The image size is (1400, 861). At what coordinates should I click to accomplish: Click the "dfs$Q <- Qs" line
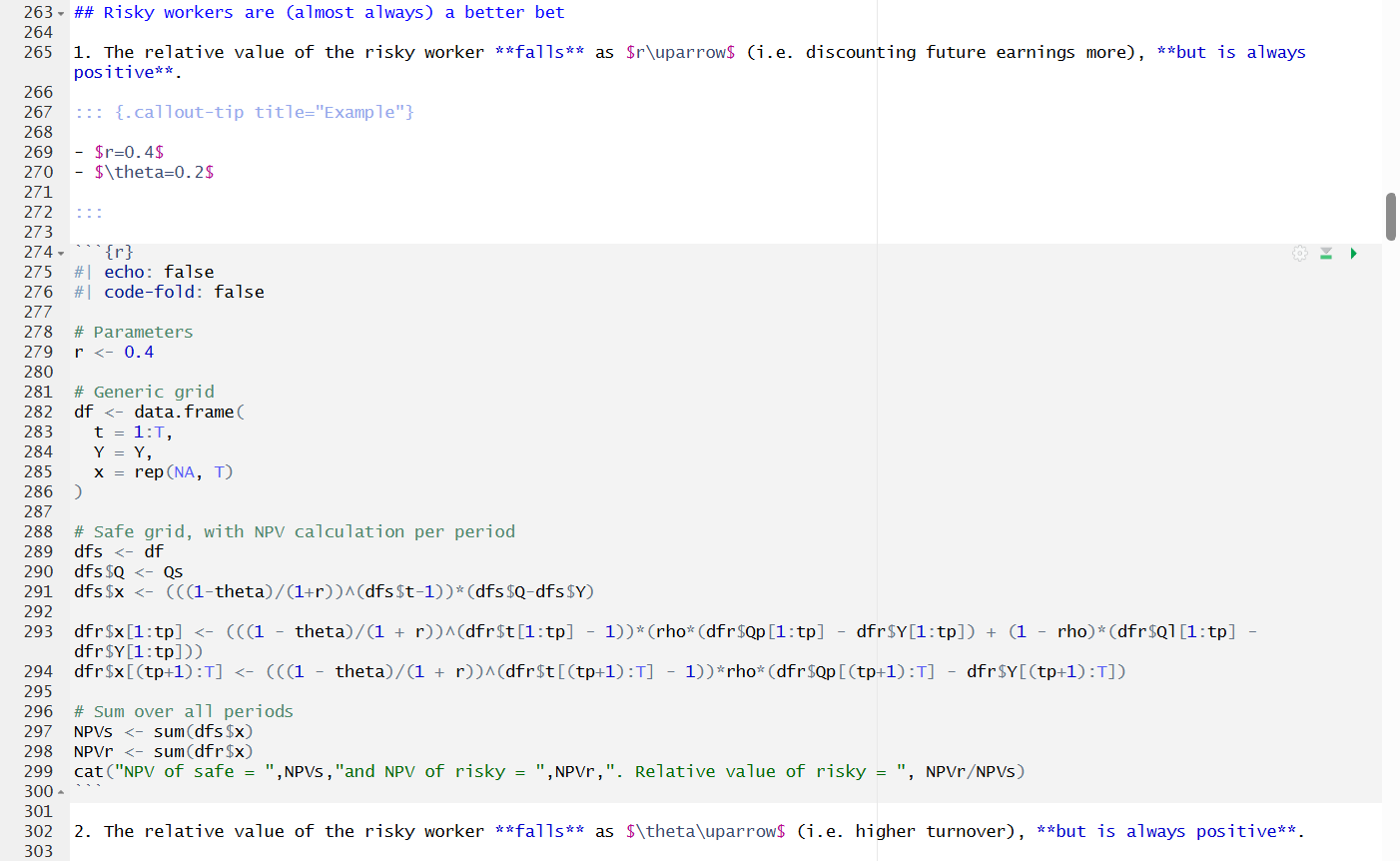click(x=129, y=571)
